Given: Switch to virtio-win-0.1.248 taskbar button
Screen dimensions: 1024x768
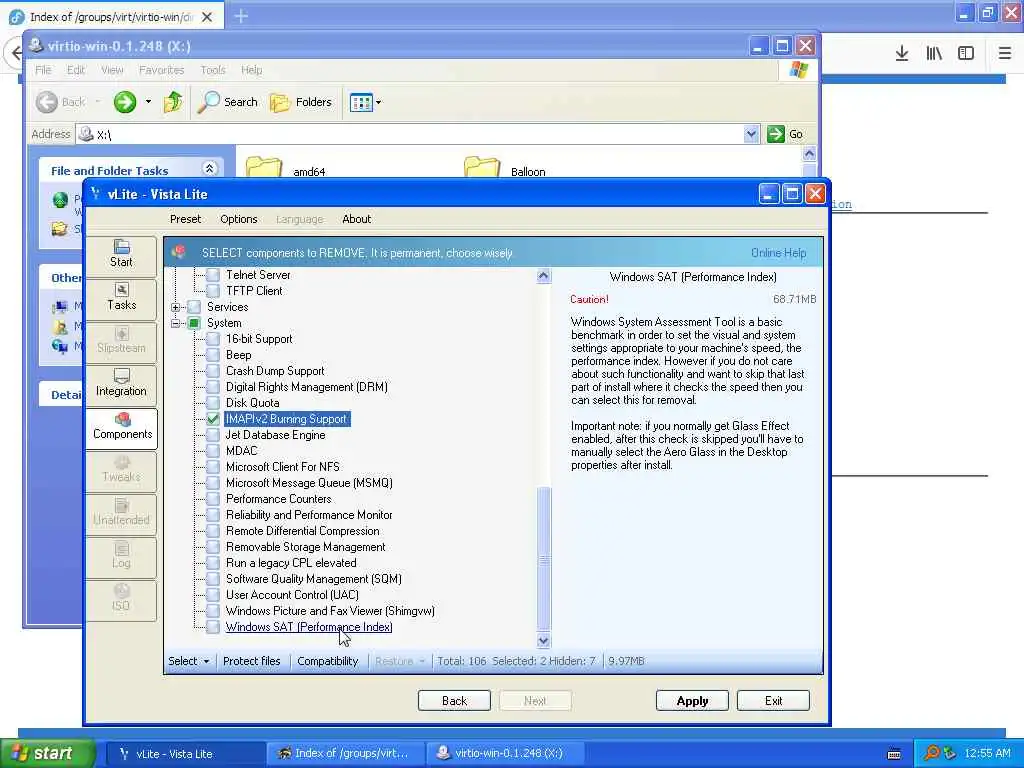Looking at the screenshot, I should pos(504,754).
